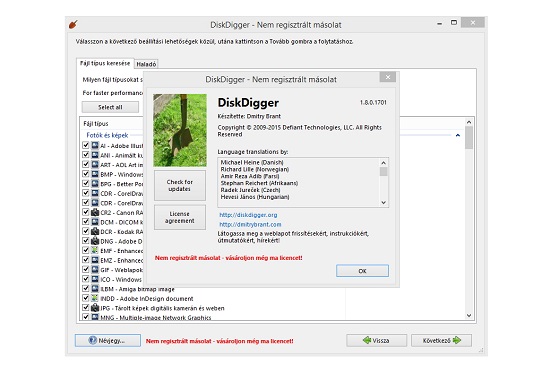Viewport: 550px width, 374px height.
Task: Toggle the DCM - DICOM checkbox
Action: tap(86, 221)
